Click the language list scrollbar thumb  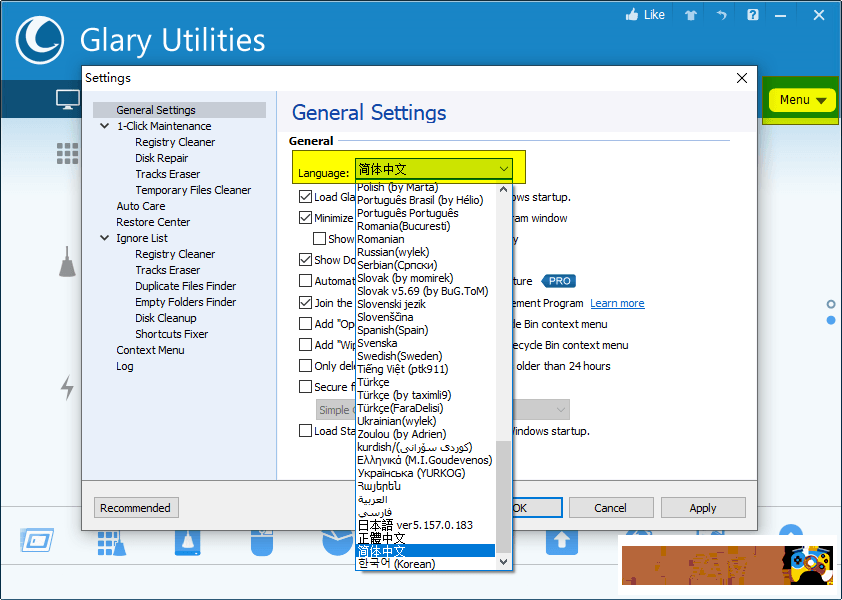[503, 497]
